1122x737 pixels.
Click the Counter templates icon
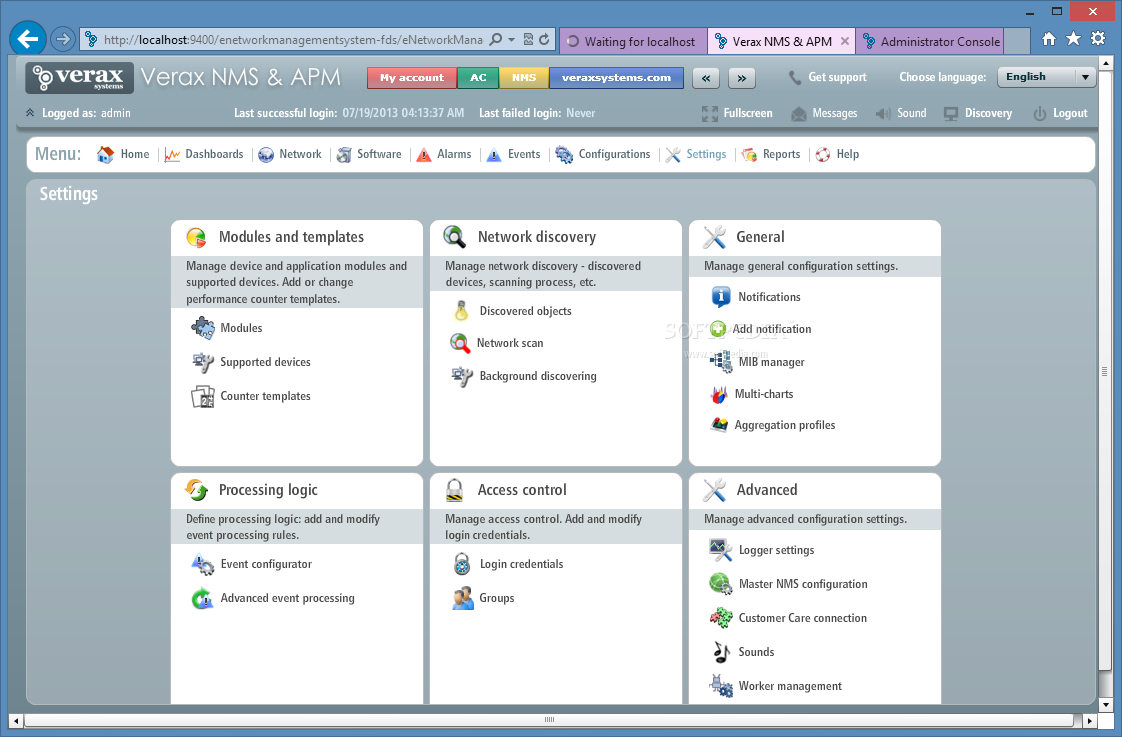pyautogui.click(x=203, y=396)
